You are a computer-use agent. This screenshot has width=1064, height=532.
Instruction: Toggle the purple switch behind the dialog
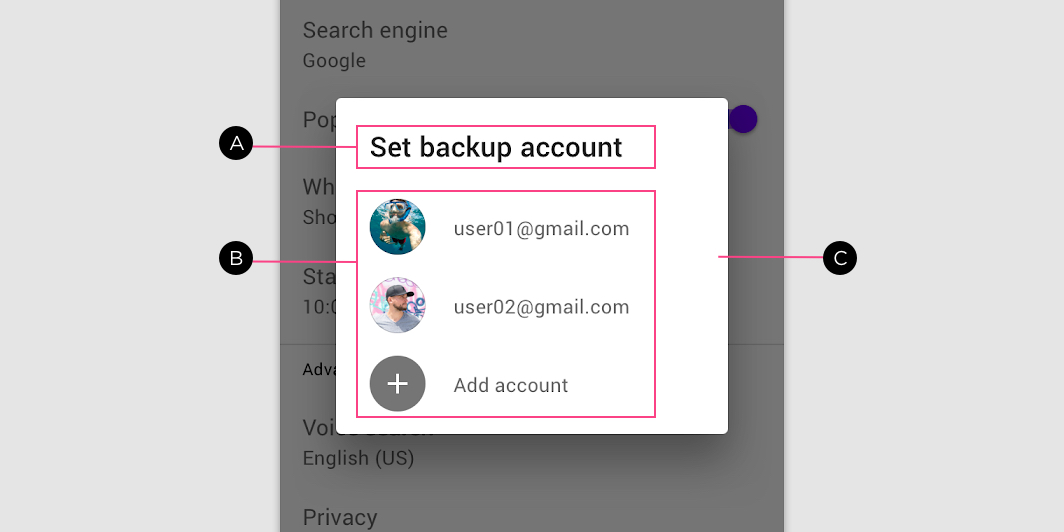(742, 119)
